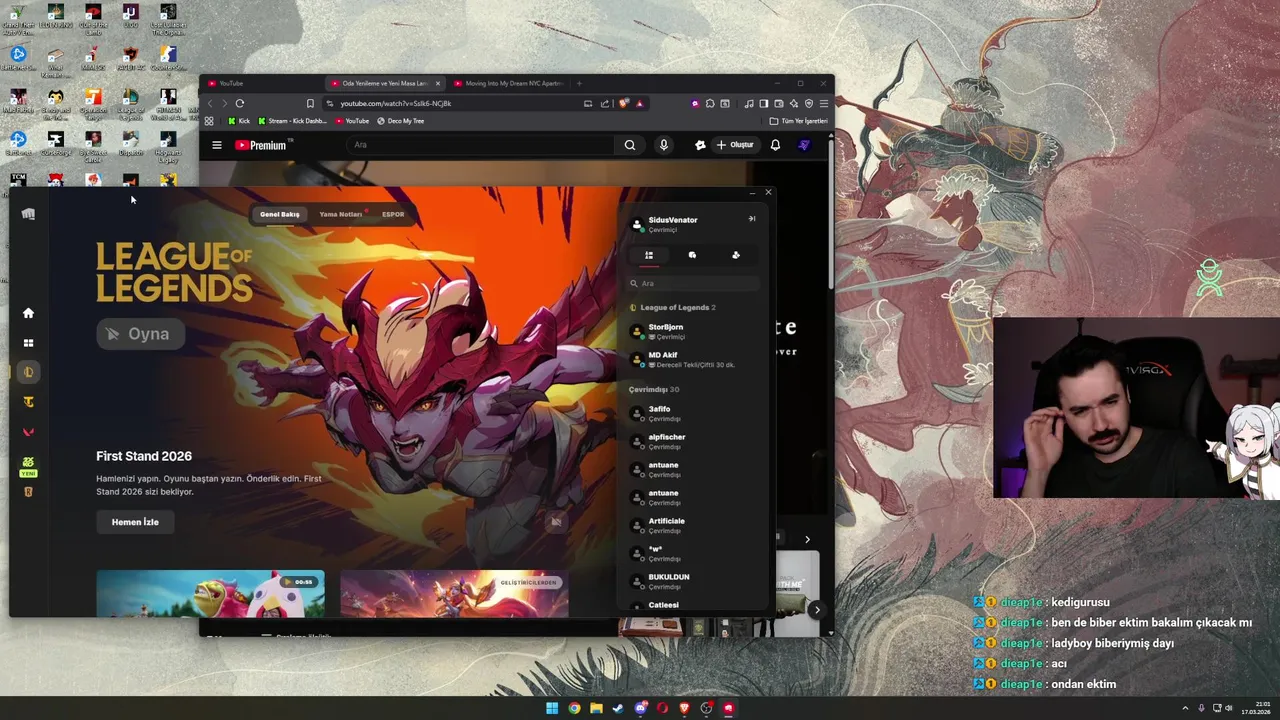Screen dimensions: 1280x720
Task: Select Teamfight Tactics in the sidebar
Action: [x=28, y=402]
